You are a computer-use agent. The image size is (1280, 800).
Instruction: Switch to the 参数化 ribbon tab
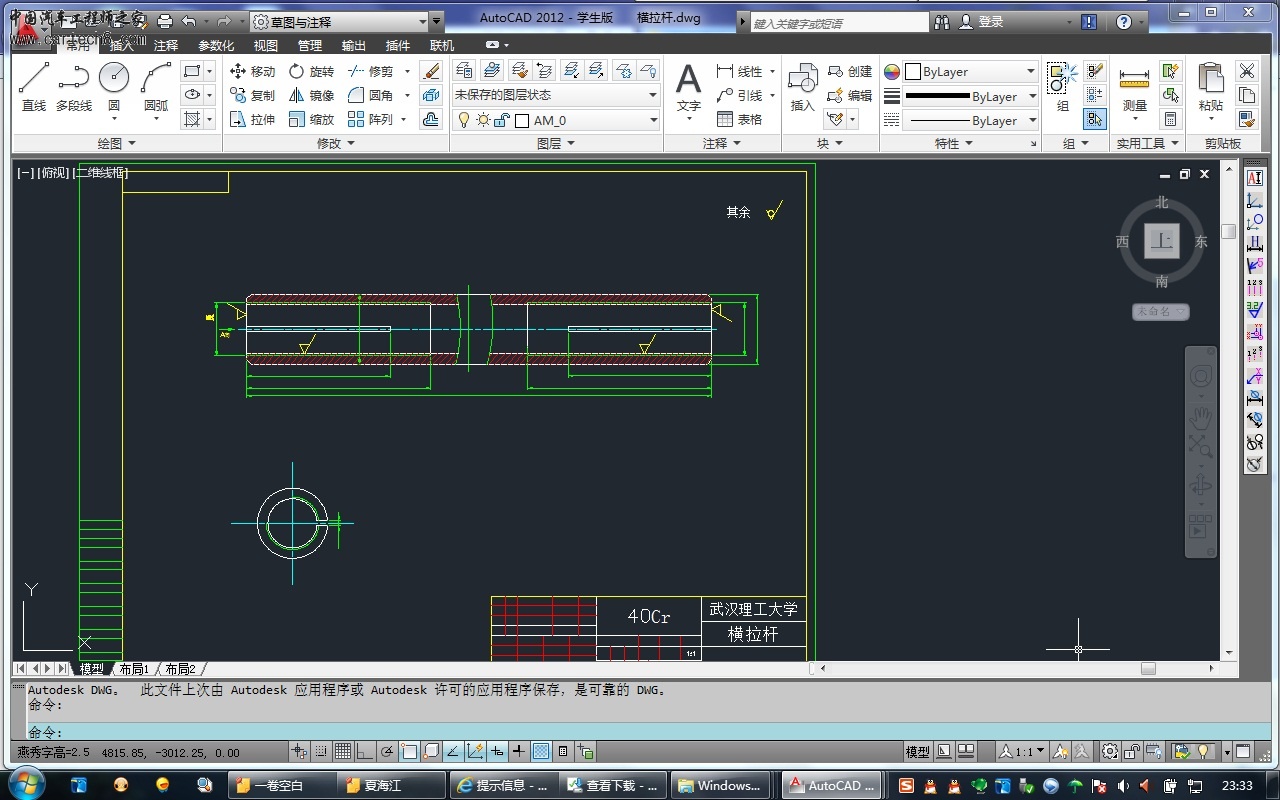[216, 45]
